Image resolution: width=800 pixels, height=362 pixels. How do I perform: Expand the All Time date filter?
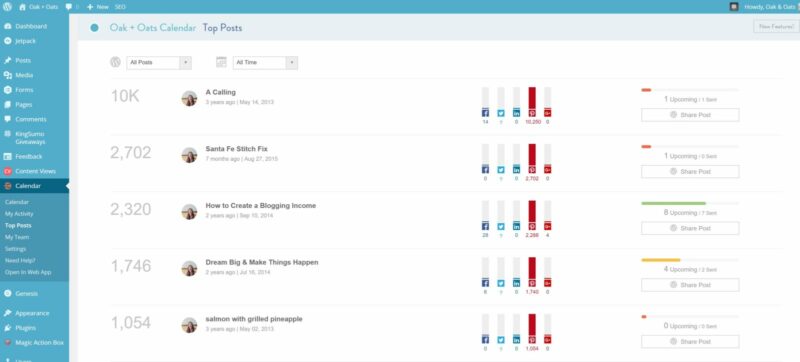(x=265, y=63)
